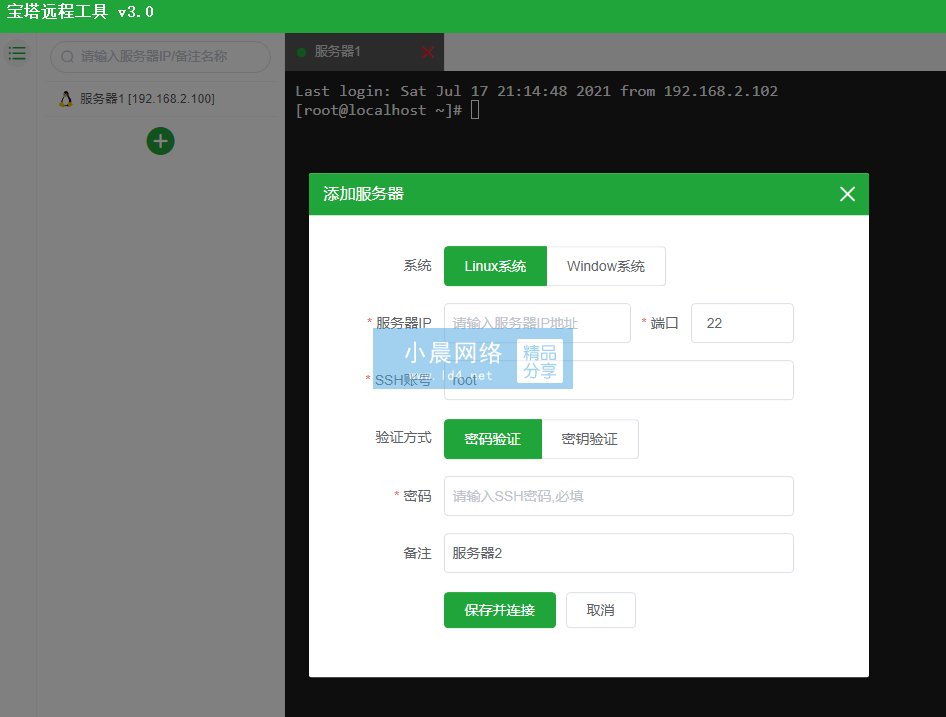Focus the sidebar server IP search box
946x717 pixels.
[x=160, y=57]
